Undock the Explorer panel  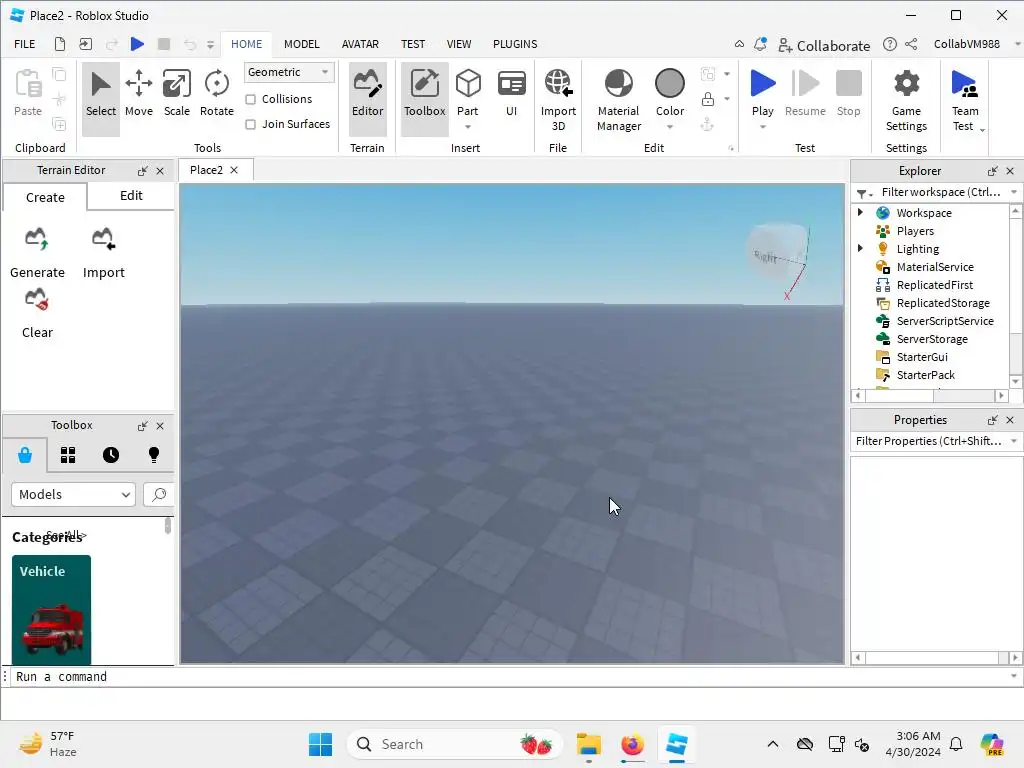992,170
